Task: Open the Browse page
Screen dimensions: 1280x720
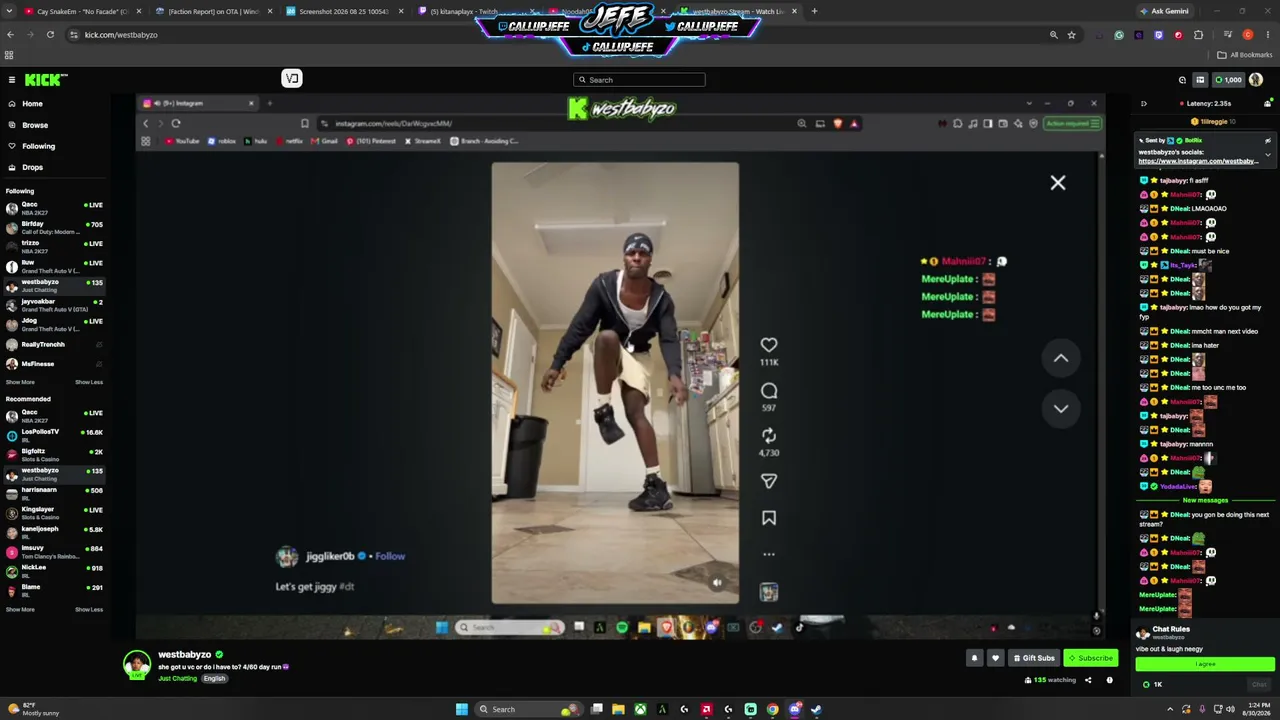Action: coord(35,125)
